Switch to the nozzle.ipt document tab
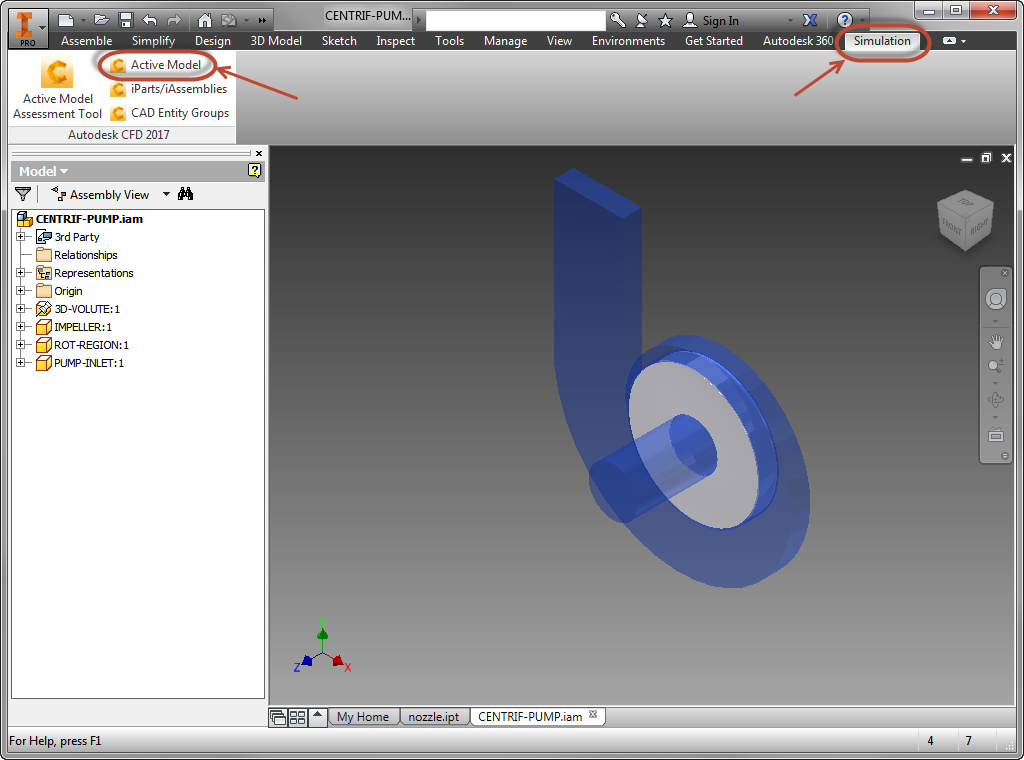The width and height of the screenshot is (1024, 760). click(434, 717)
